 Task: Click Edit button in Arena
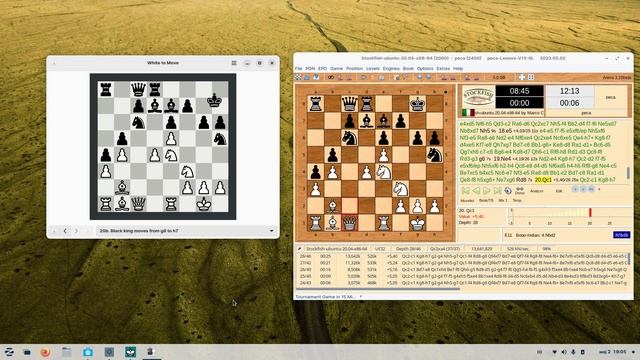tap(559, 191)
